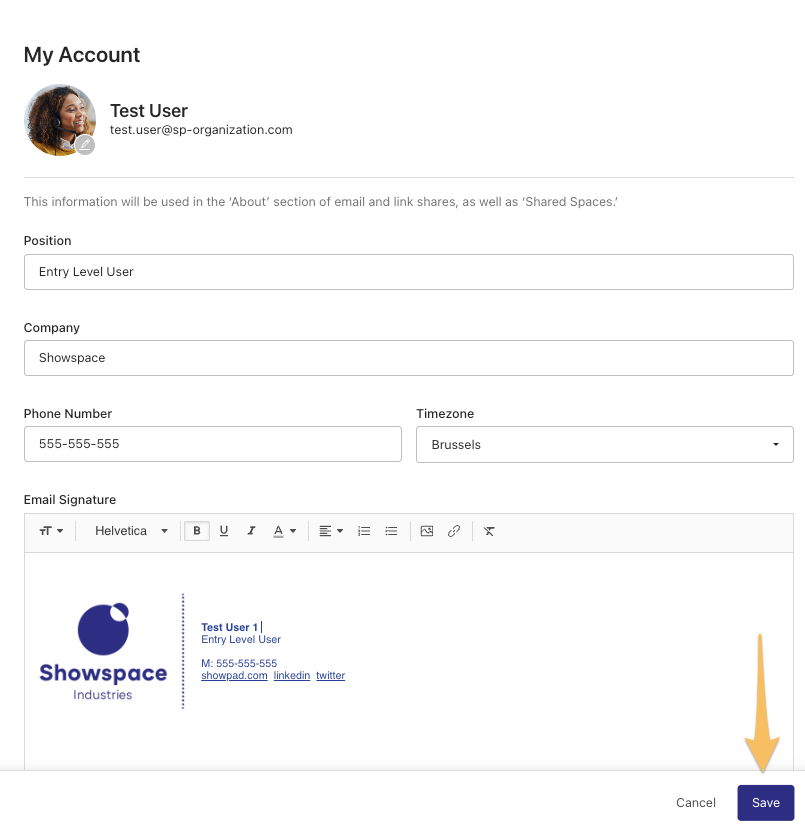Save the account changes

tap(765, 802)
